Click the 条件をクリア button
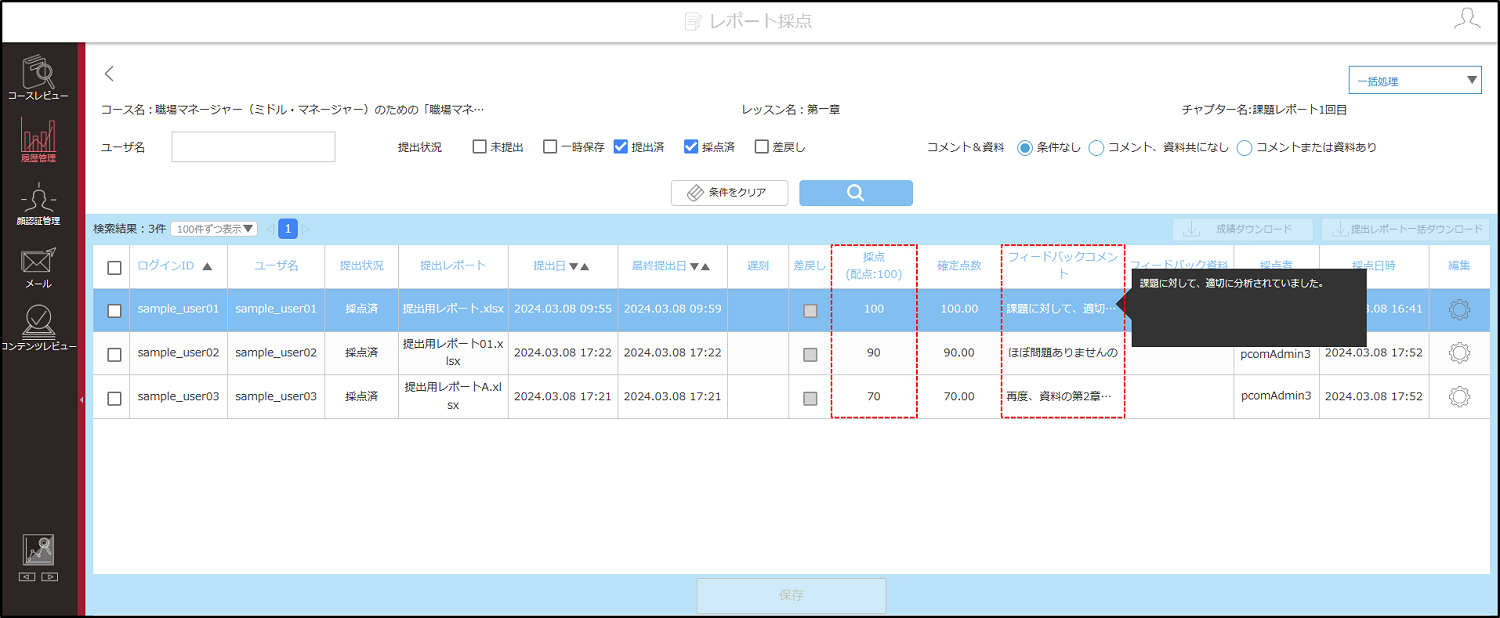This screenshot has height=618, width=1500. 729,193
